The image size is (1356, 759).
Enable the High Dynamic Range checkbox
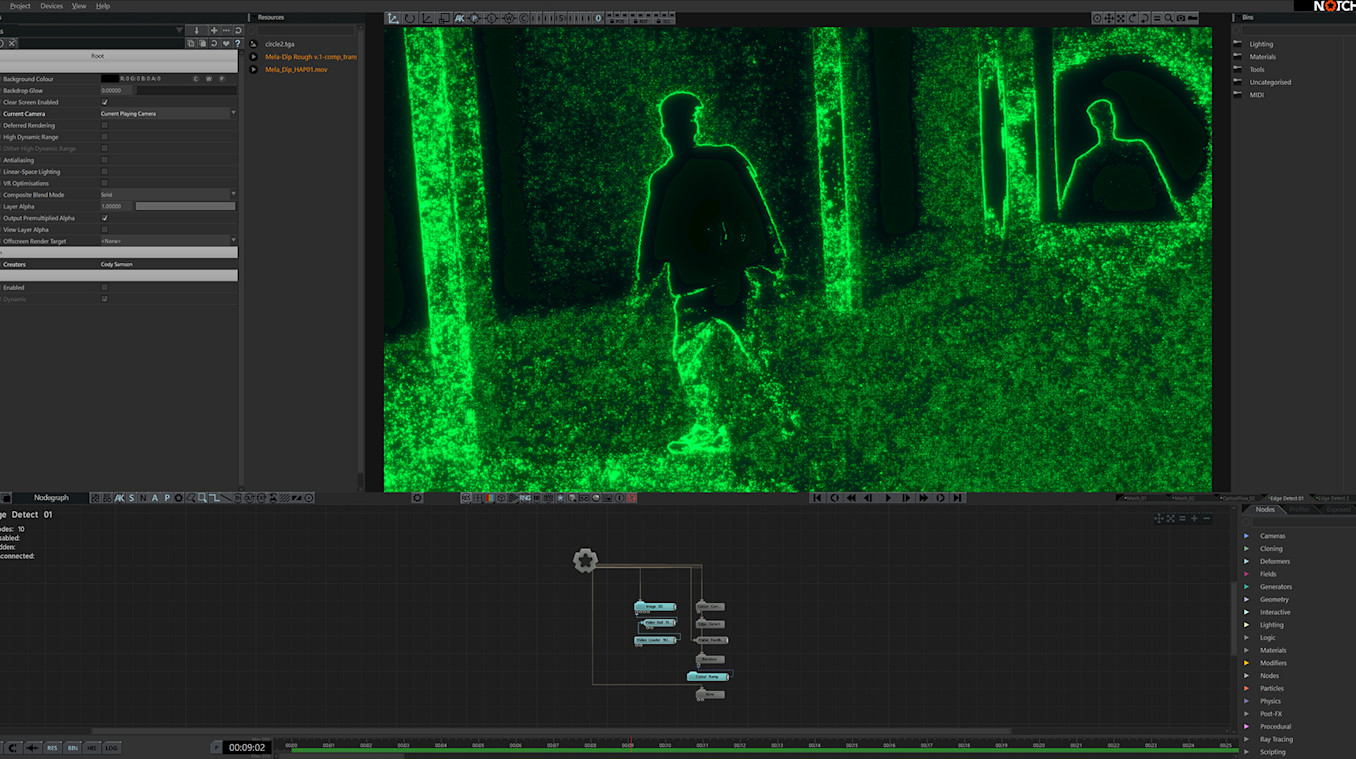pos(104,137)
